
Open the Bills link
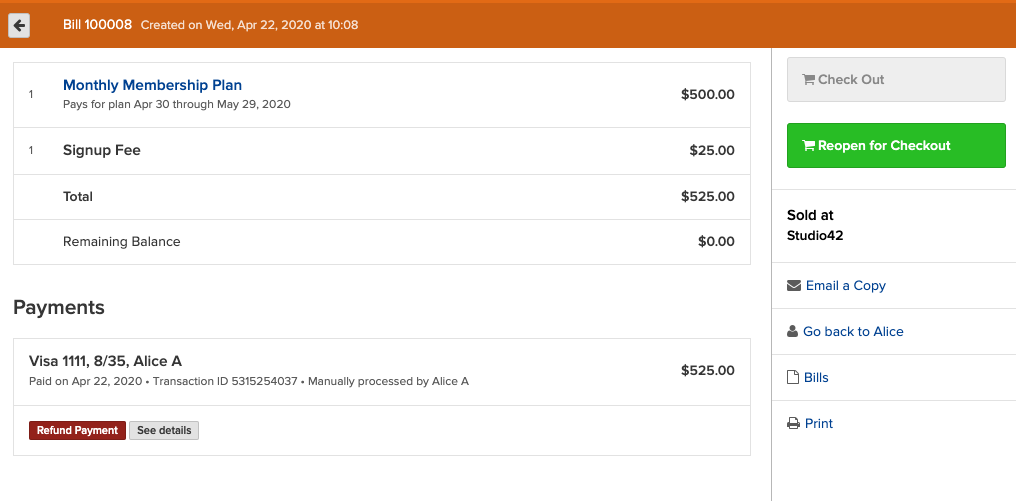coord(816,378)
